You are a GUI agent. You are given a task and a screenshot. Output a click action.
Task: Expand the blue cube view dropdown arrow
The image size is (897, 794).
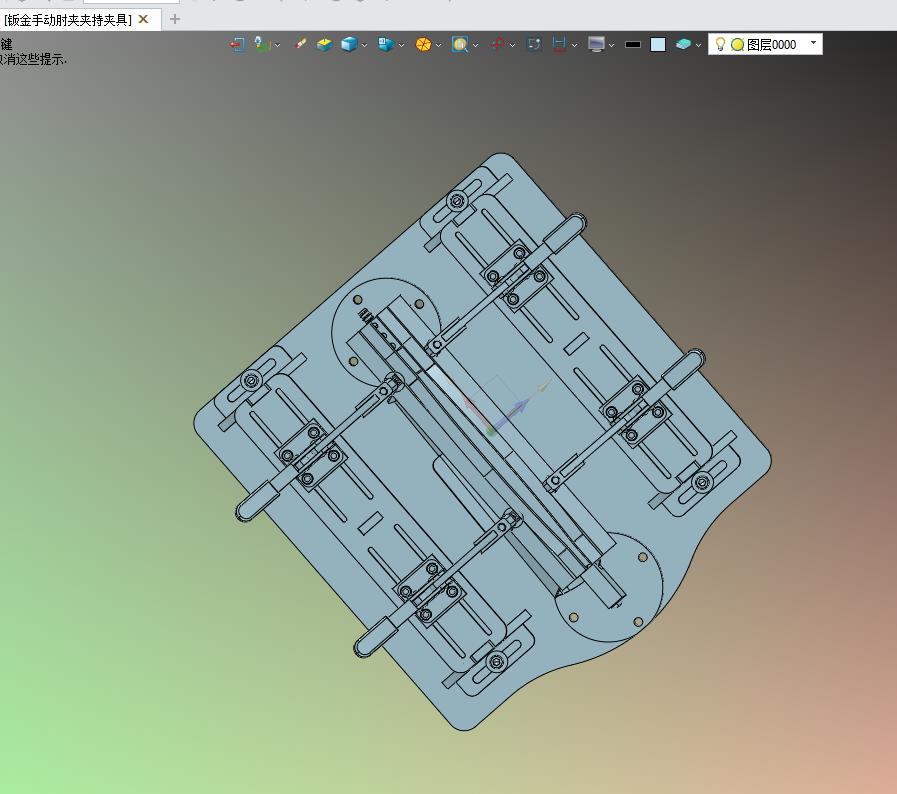pos(364,45)
